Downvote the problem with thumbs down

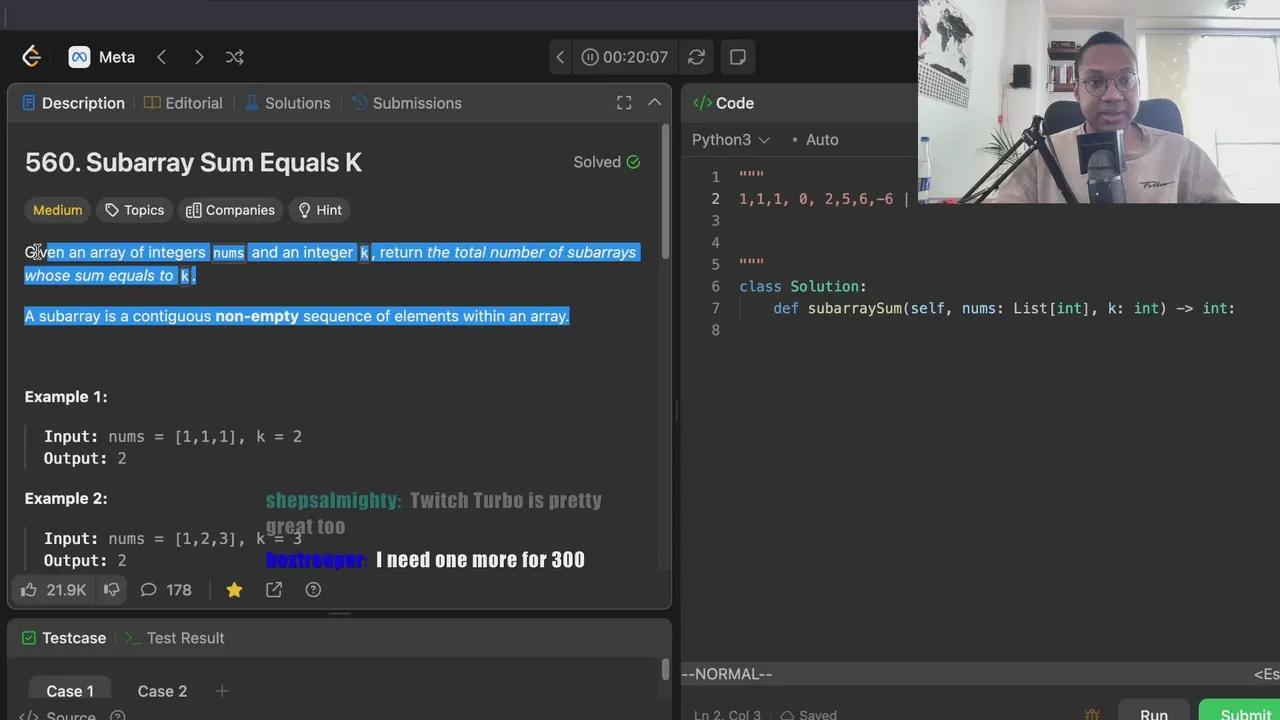112,590
